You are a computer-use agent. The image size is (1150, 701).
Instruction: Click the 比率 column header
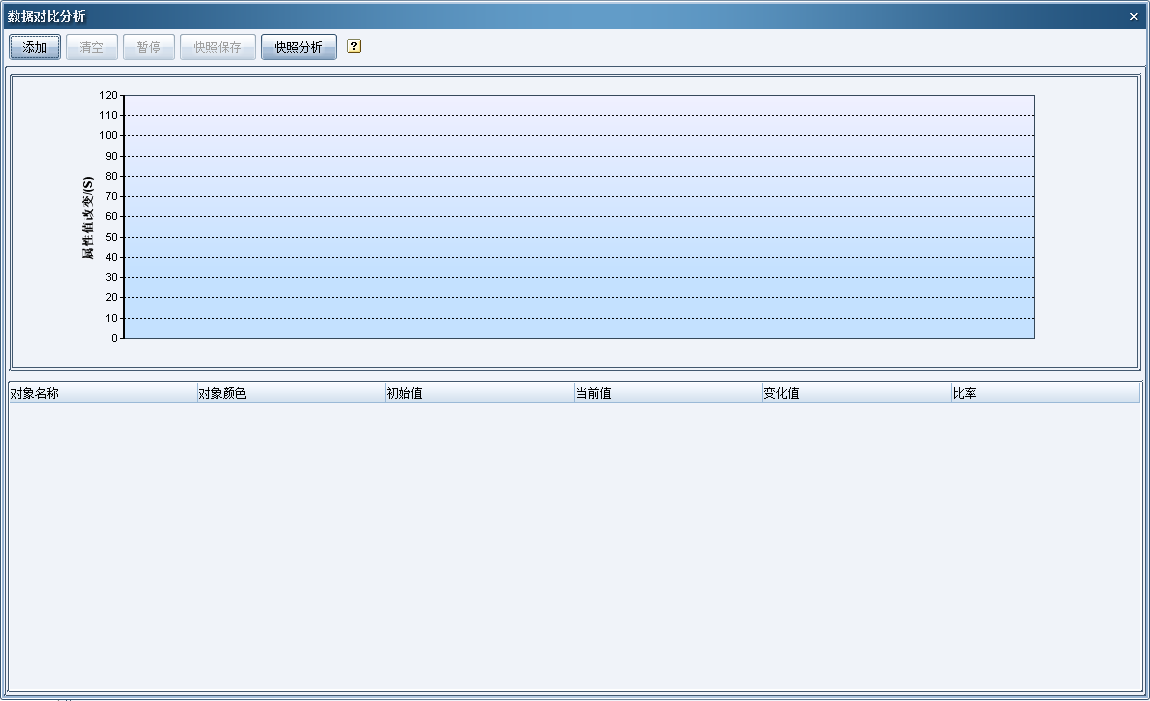click(1044, 393)
